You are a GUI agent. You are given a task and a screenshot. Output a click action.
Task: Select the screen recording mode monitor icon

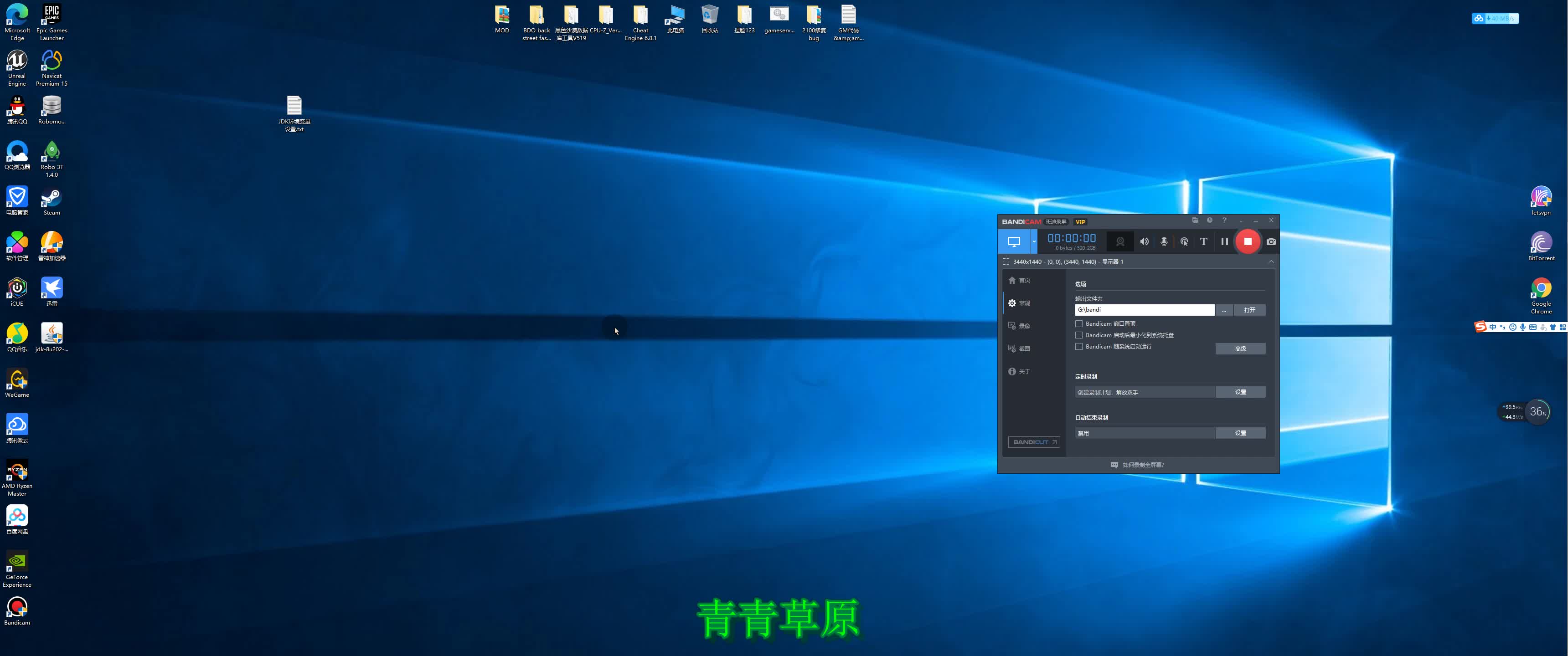1013,241
